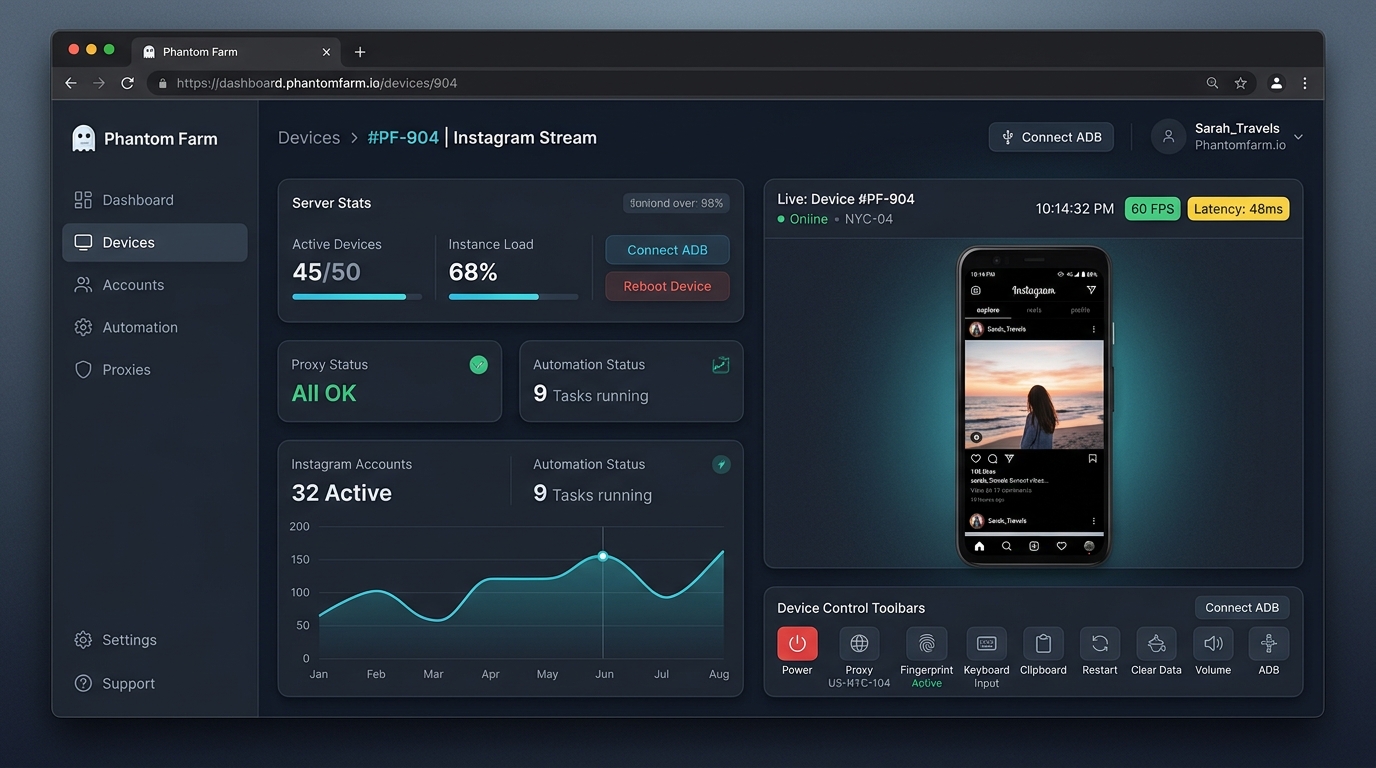Go back using the browser back arrow
This screenshot has width=1376, height=768.
[x=71, y=83]
